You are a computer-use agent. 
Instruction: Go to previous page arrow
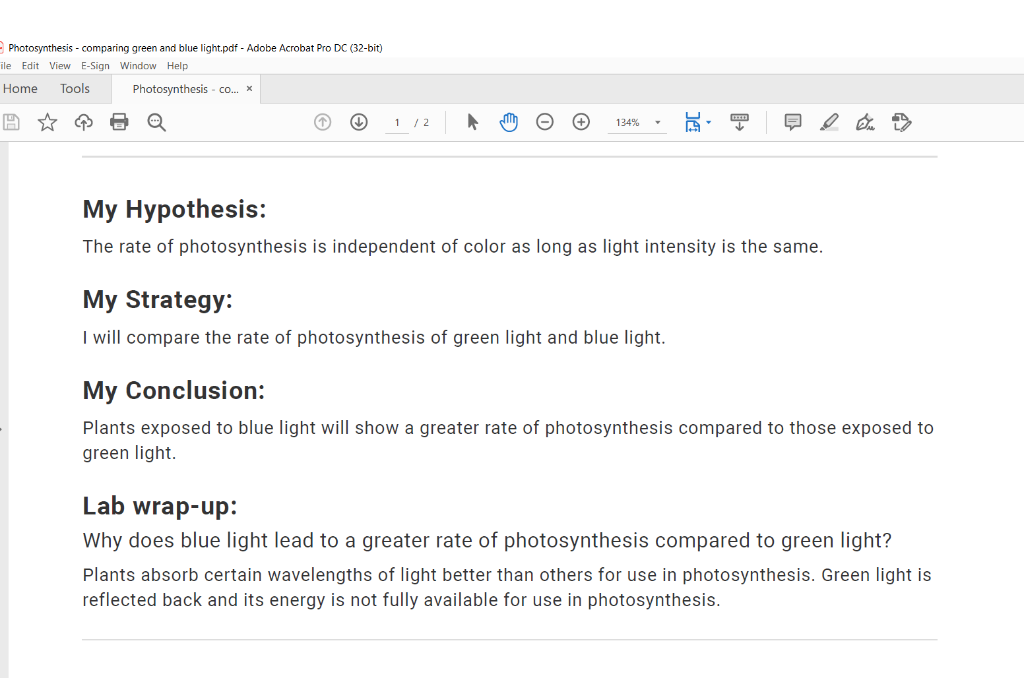coord(323,122)
